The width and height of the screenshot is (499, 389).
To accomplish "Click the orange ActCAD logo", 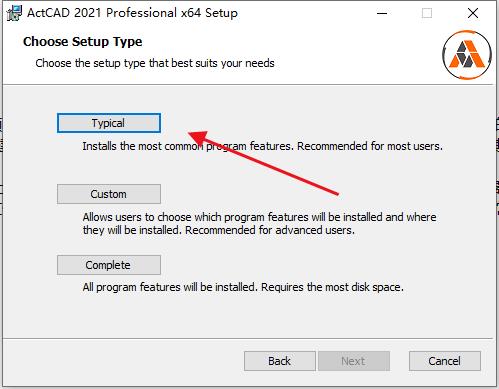I will [467, 55].
